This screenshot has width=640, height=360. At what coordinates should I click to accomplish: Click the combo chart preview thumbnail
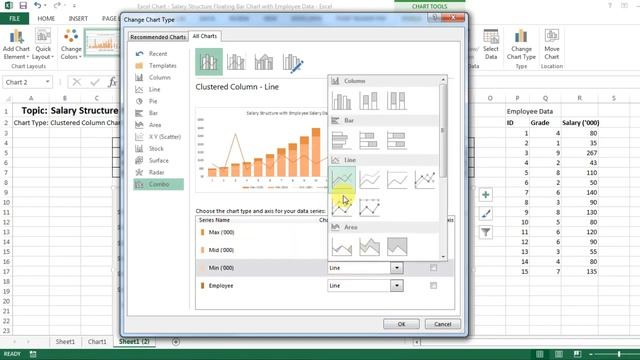262,150
